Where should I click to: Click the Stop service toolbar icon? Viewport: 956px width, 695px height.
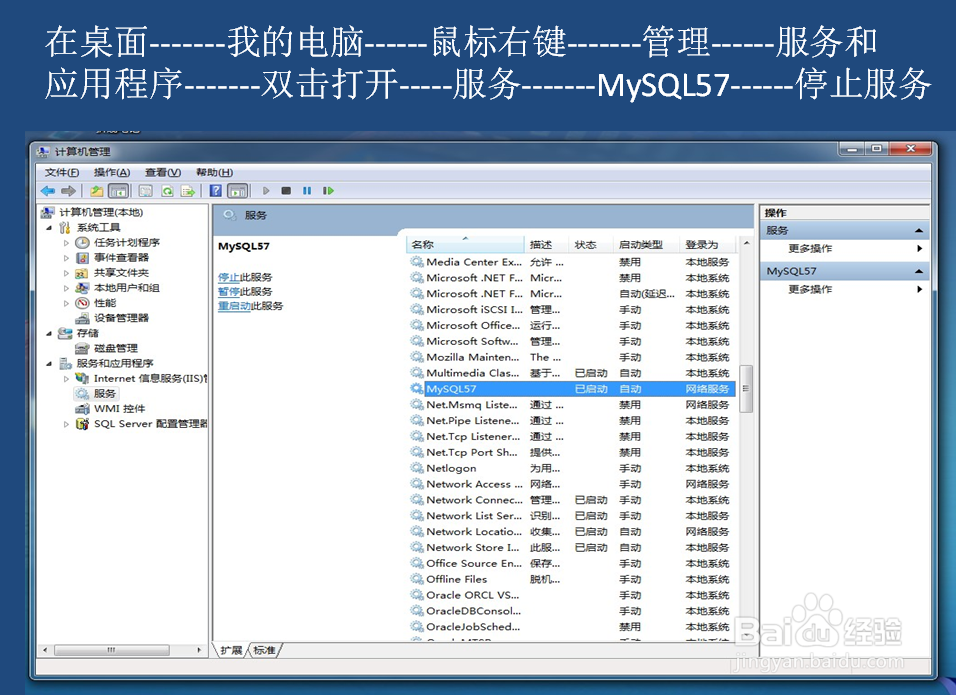point(287,190)
